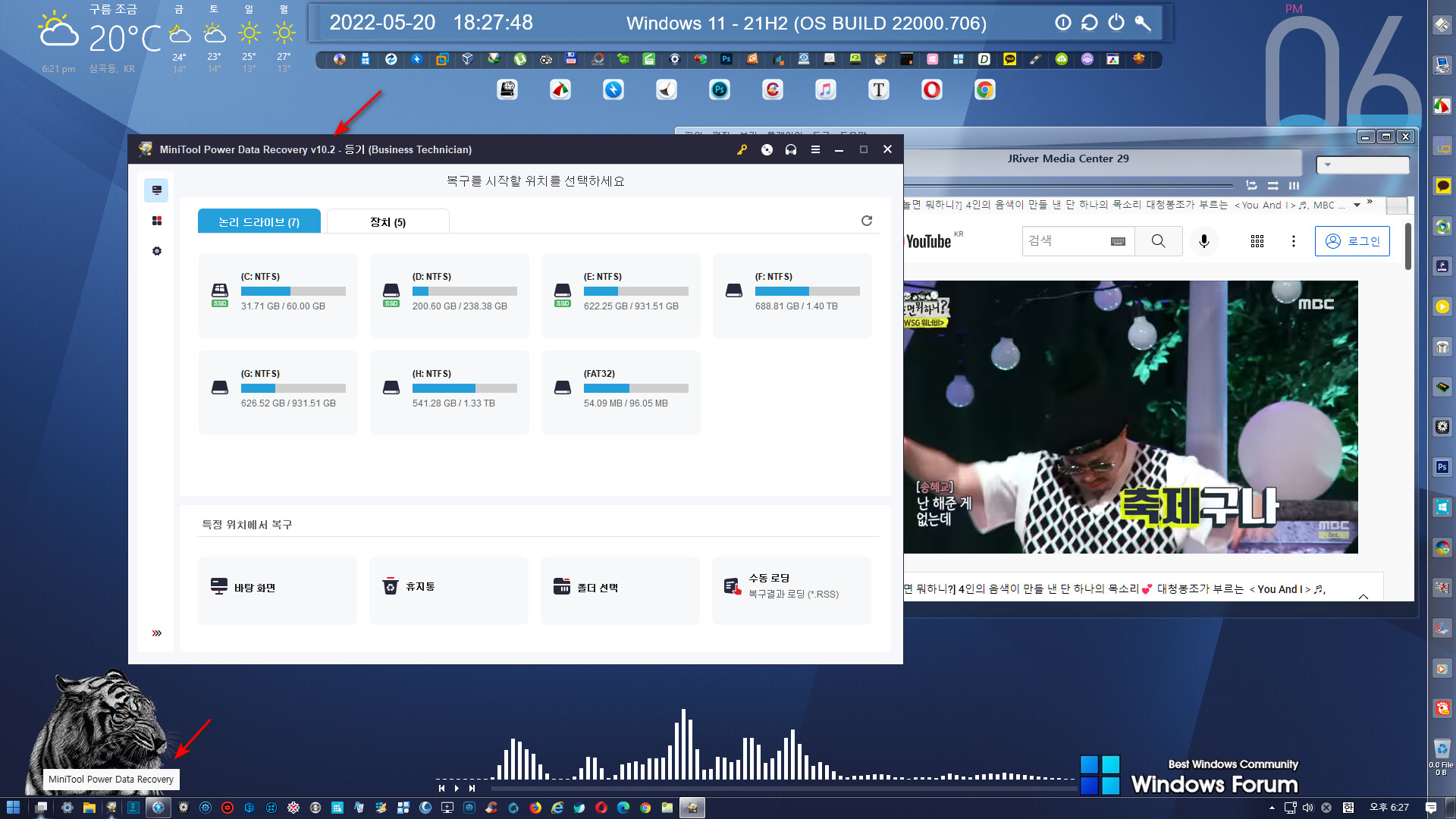1456x819 pixels.
Task: Select the H: NTFS 1.33 TB drive
Action: click(449, 392)
